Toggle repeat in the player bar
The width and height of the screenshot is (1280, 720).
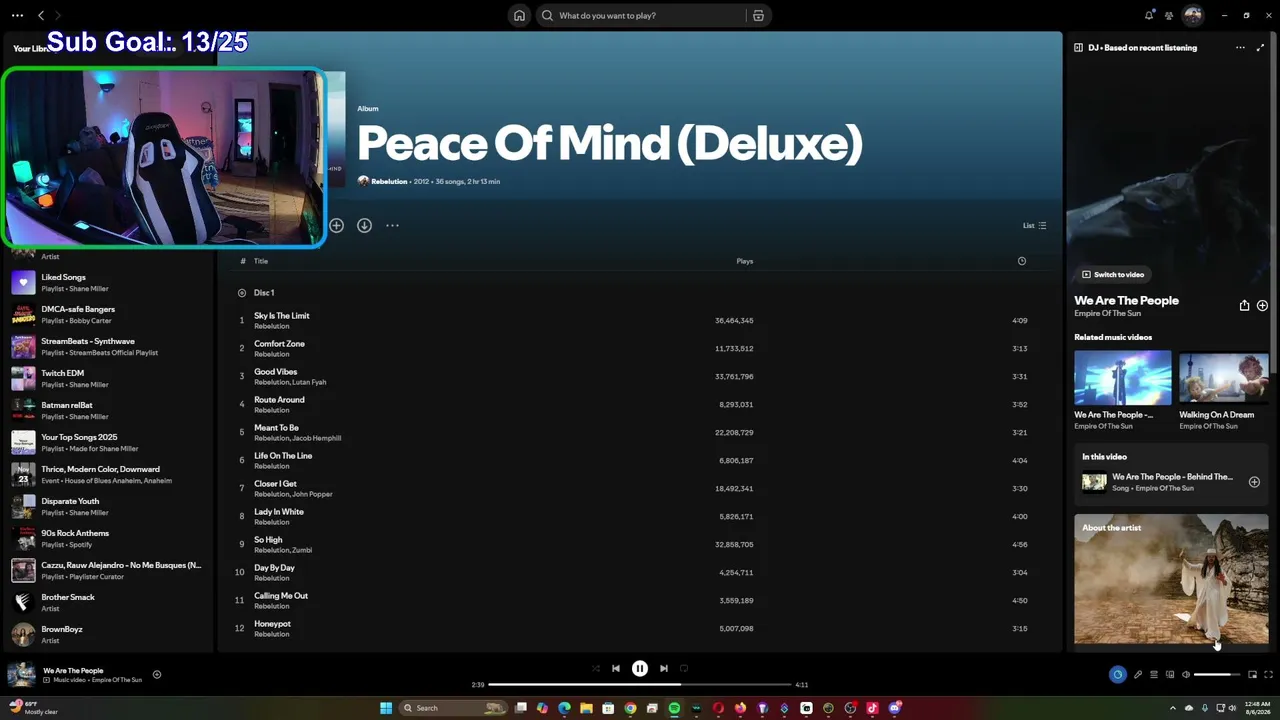tap(684, 669)
